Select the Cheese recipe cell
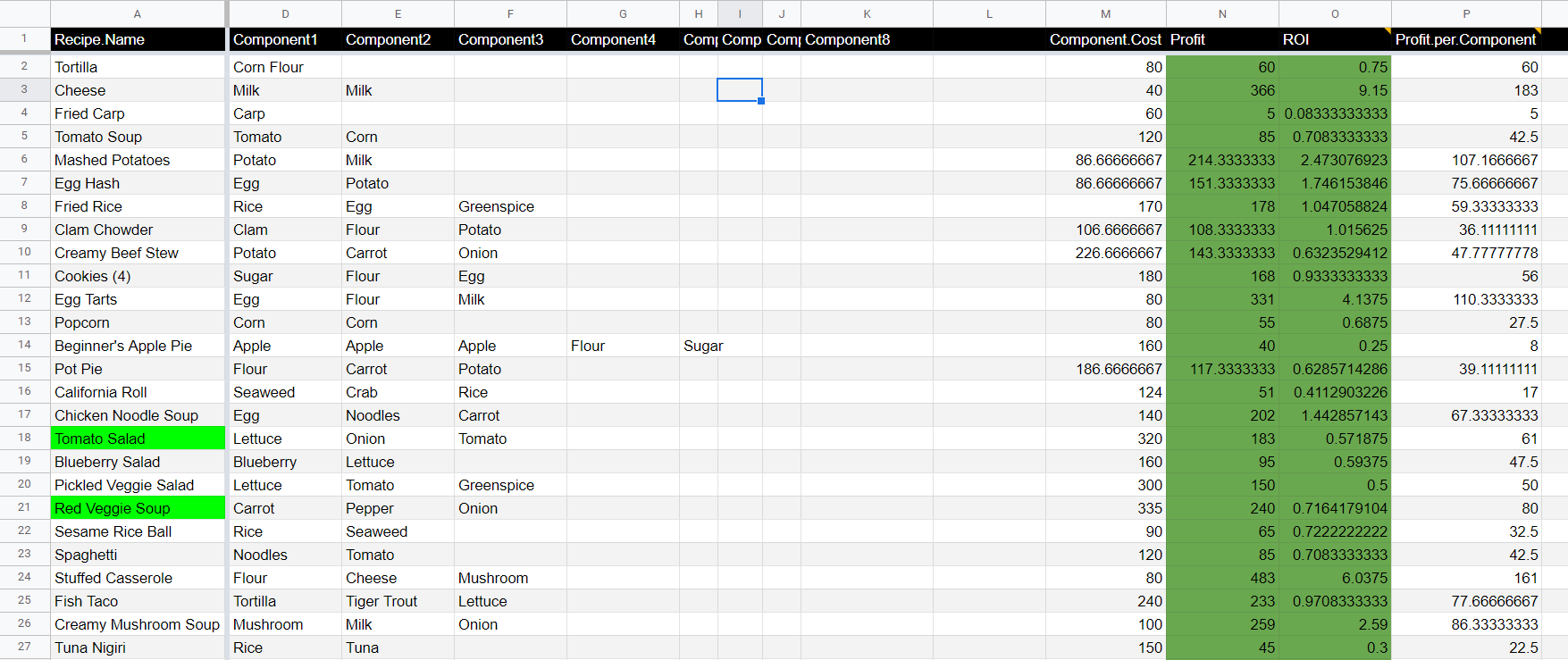The image size is (1568, 660). [x=138, y=90]
